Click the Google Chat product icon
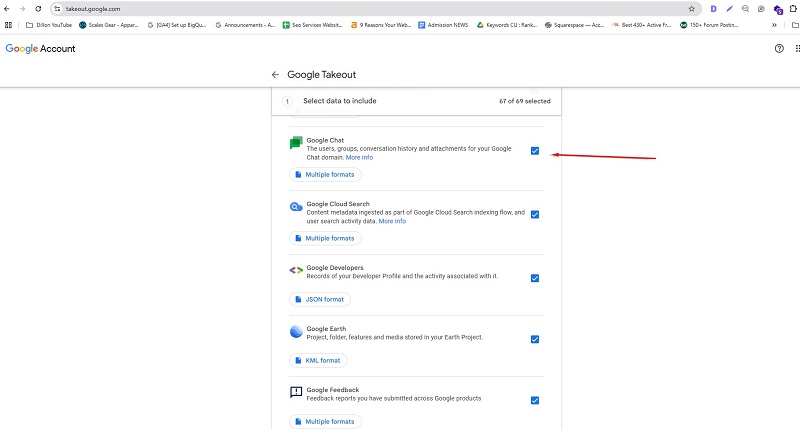Screen dimensions: 800x429 click(x=296, y=144)
